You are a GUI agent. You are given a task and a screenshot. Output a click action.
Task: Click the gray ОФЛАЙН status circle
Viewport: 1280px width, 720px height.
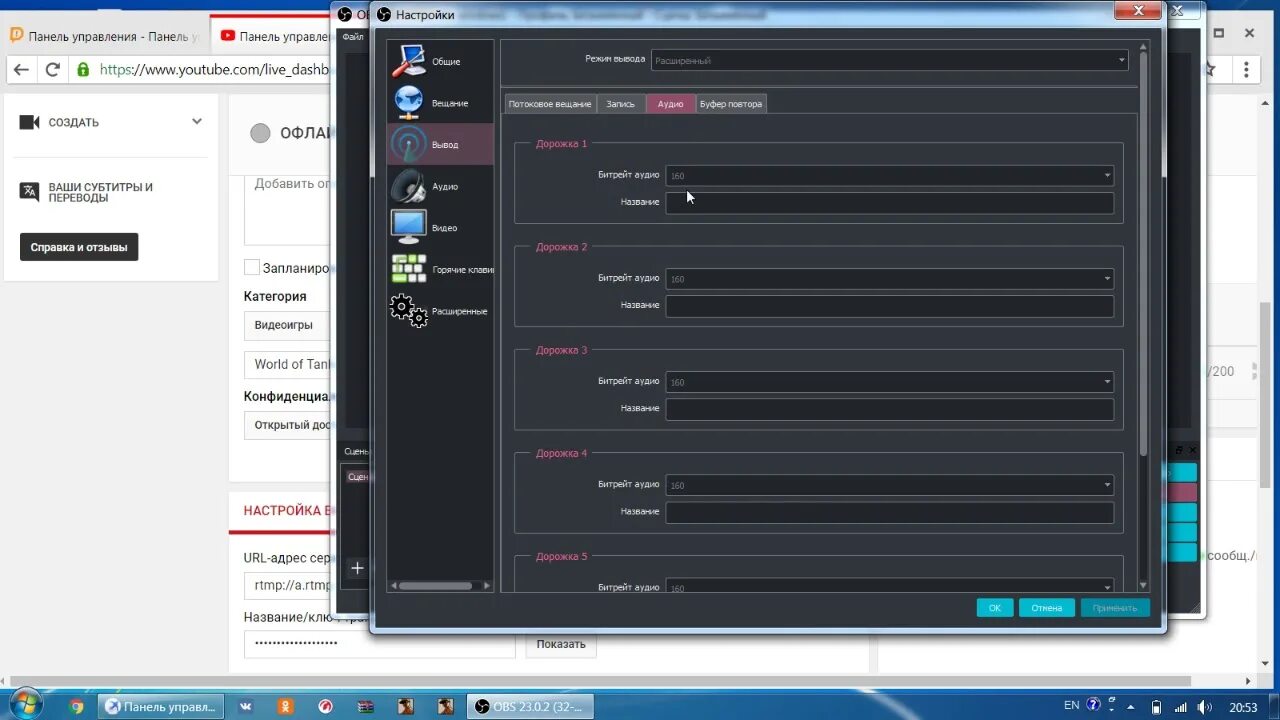pos(260,133)
